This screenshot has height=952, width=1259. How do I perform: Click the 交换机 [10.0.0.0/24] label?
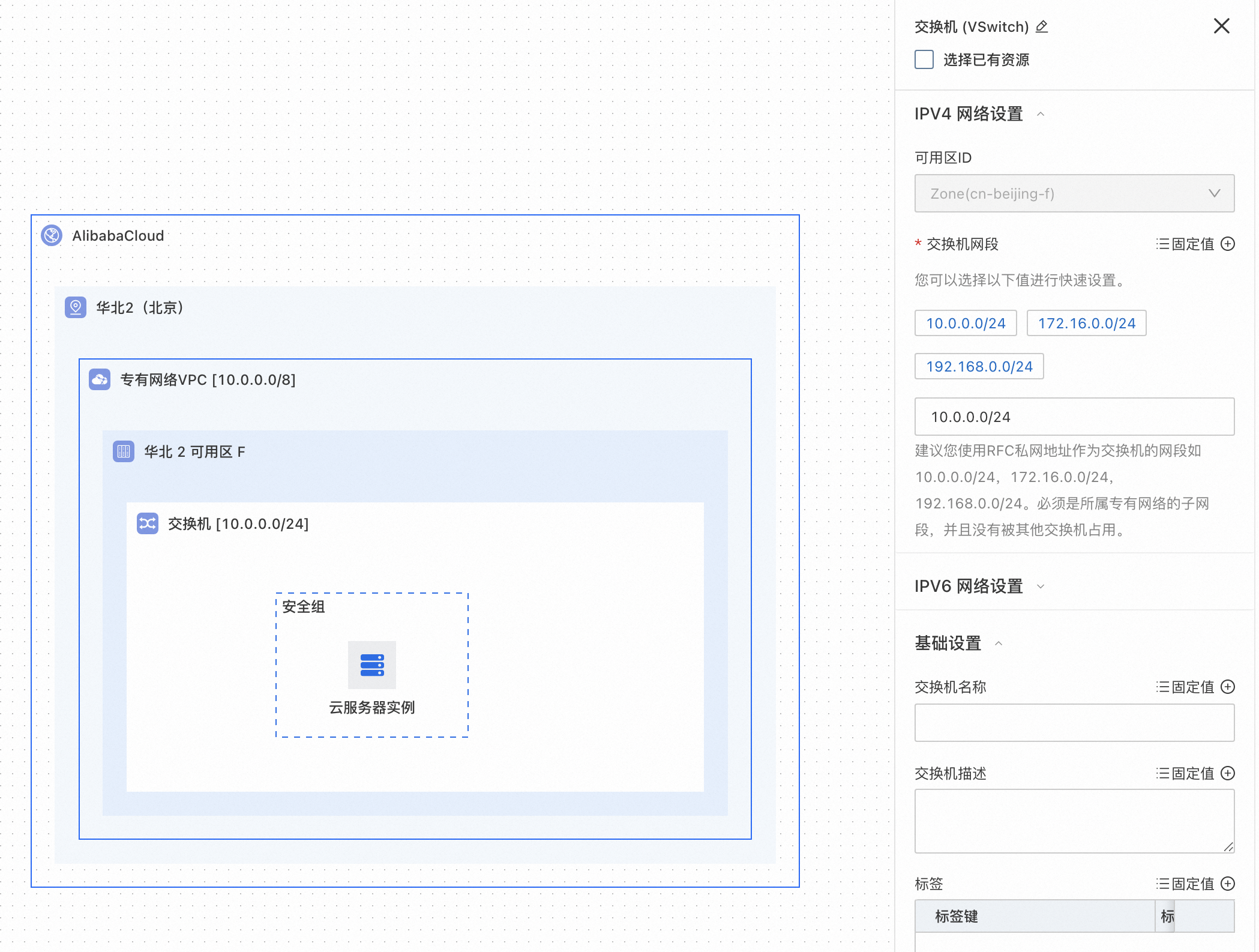(x=238, y=524)
